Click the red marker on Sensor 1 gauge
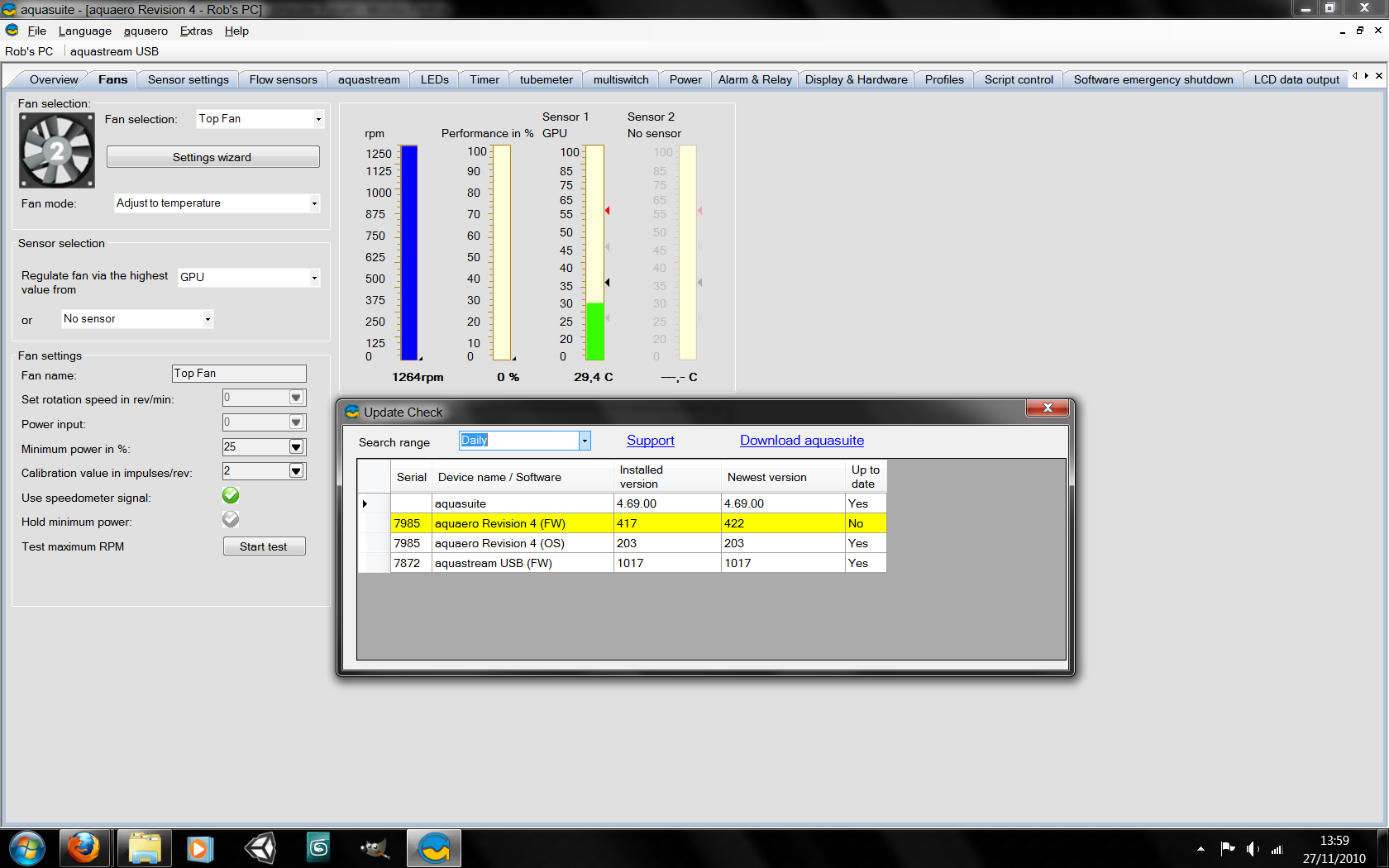The image size is (1389, 868). (x=608, y=211)
